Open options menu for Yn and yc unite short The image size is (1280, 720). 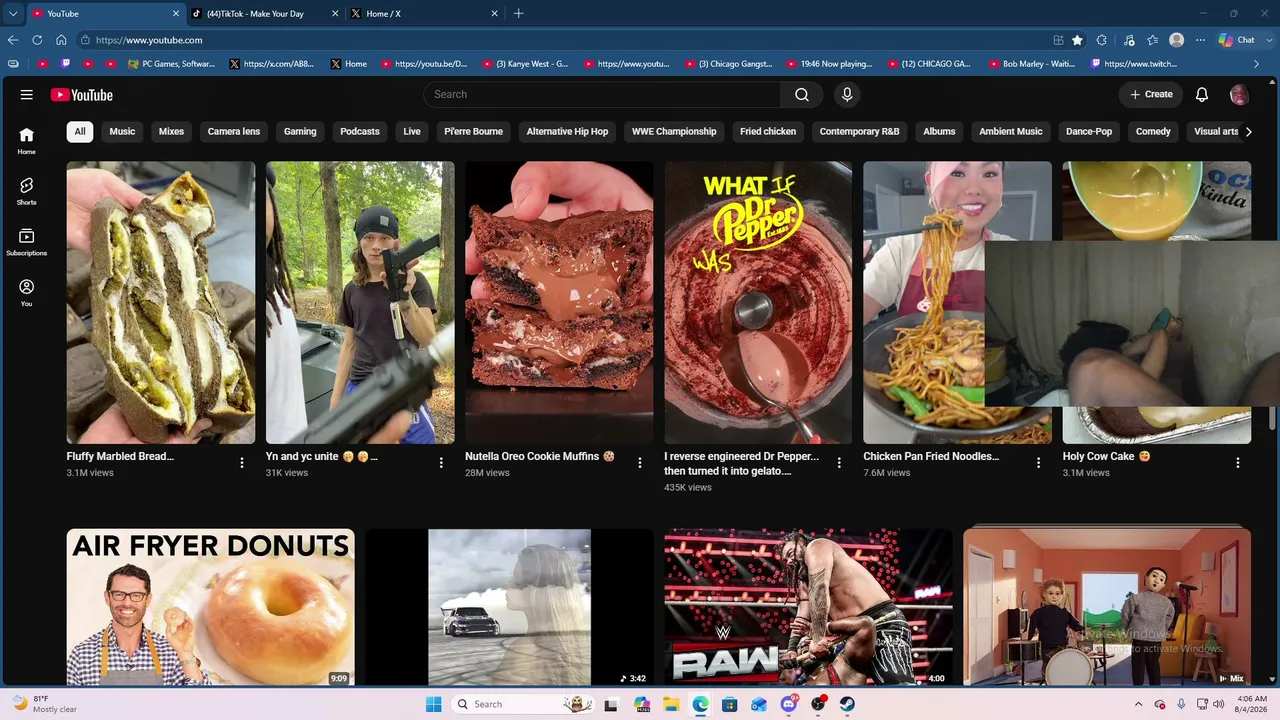point(441,463)
